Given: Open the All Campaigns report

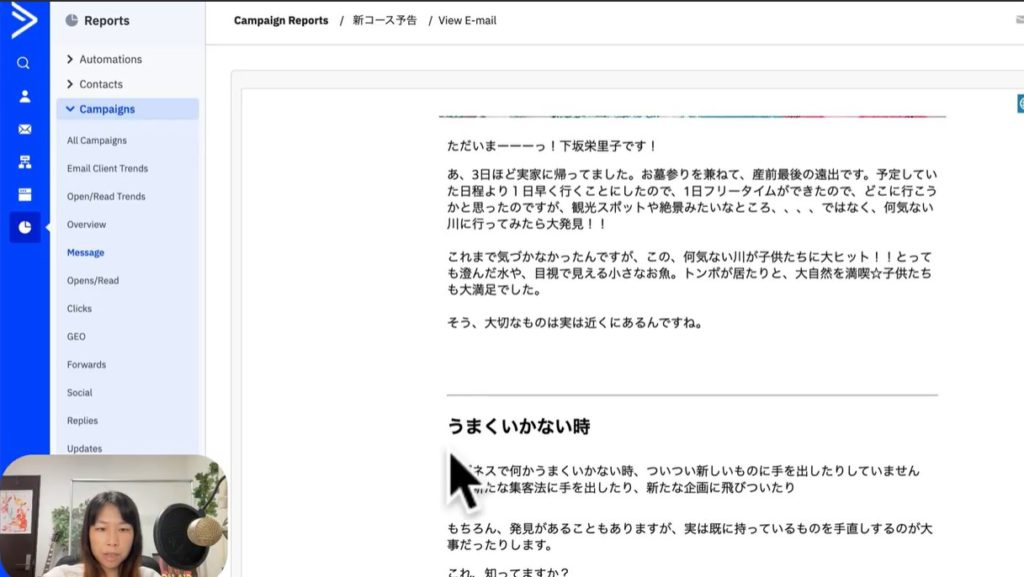Looking at the screenshot, I should click(97, 141).
